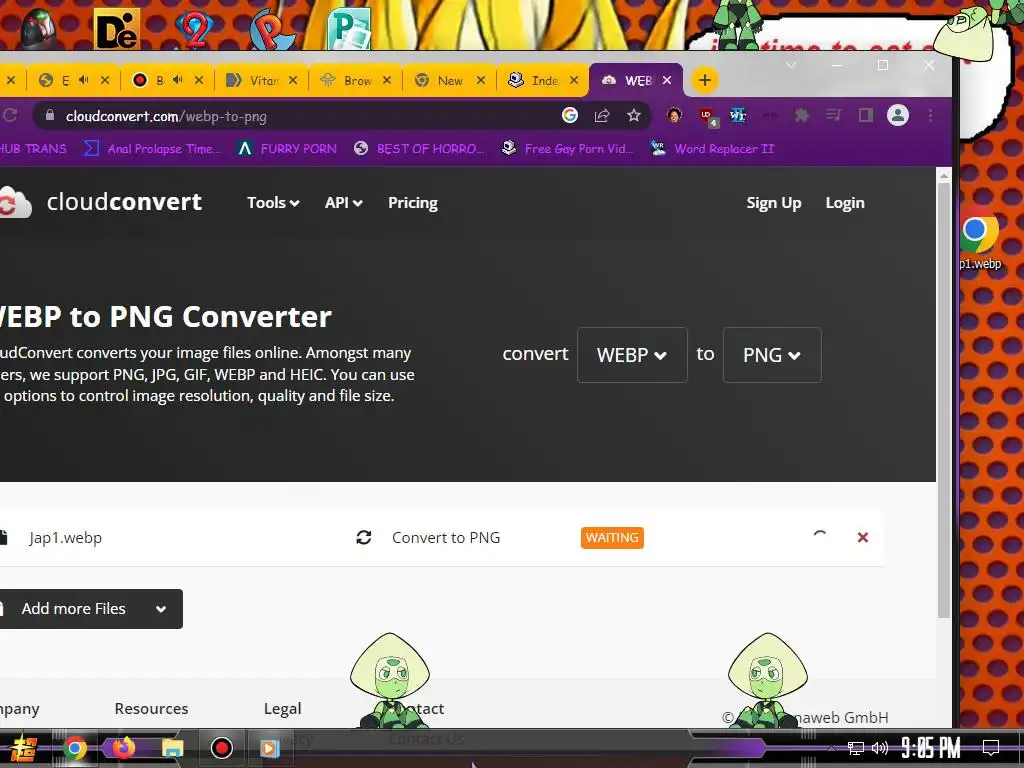Open the red 2 desktop shortcut icon
Screen dimensions: 1024x768
coord(195,29)
